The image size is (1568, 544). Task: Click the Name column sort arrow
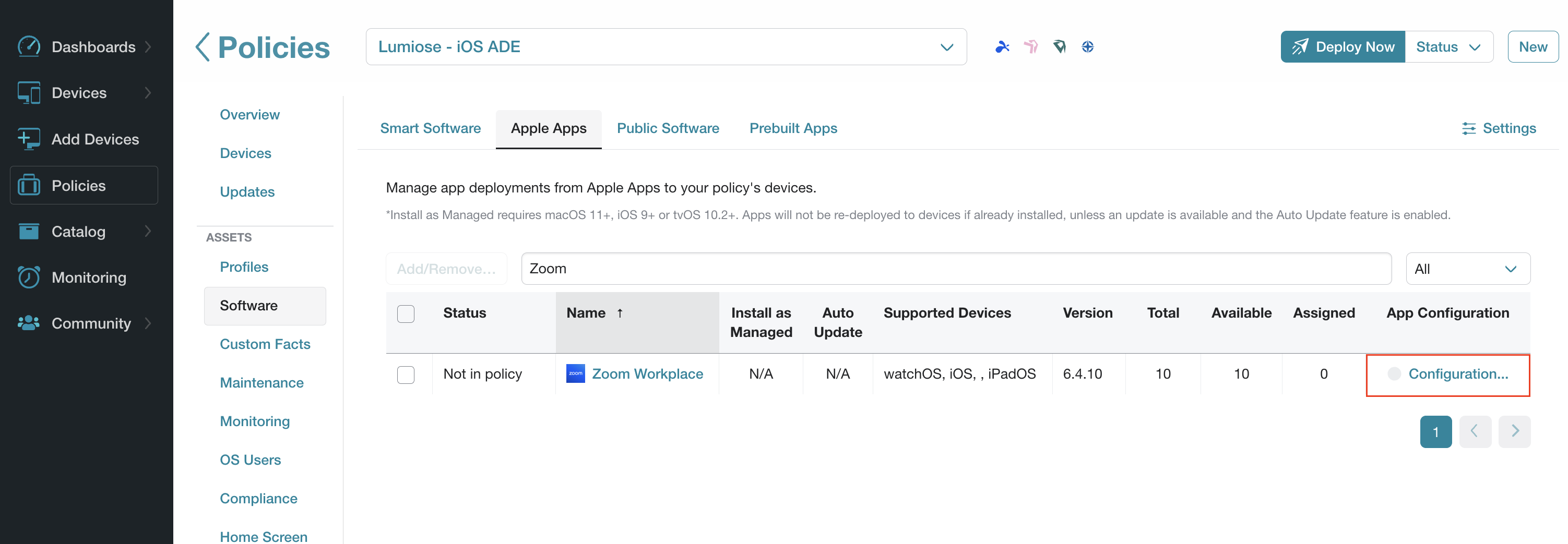coord(620,313)
